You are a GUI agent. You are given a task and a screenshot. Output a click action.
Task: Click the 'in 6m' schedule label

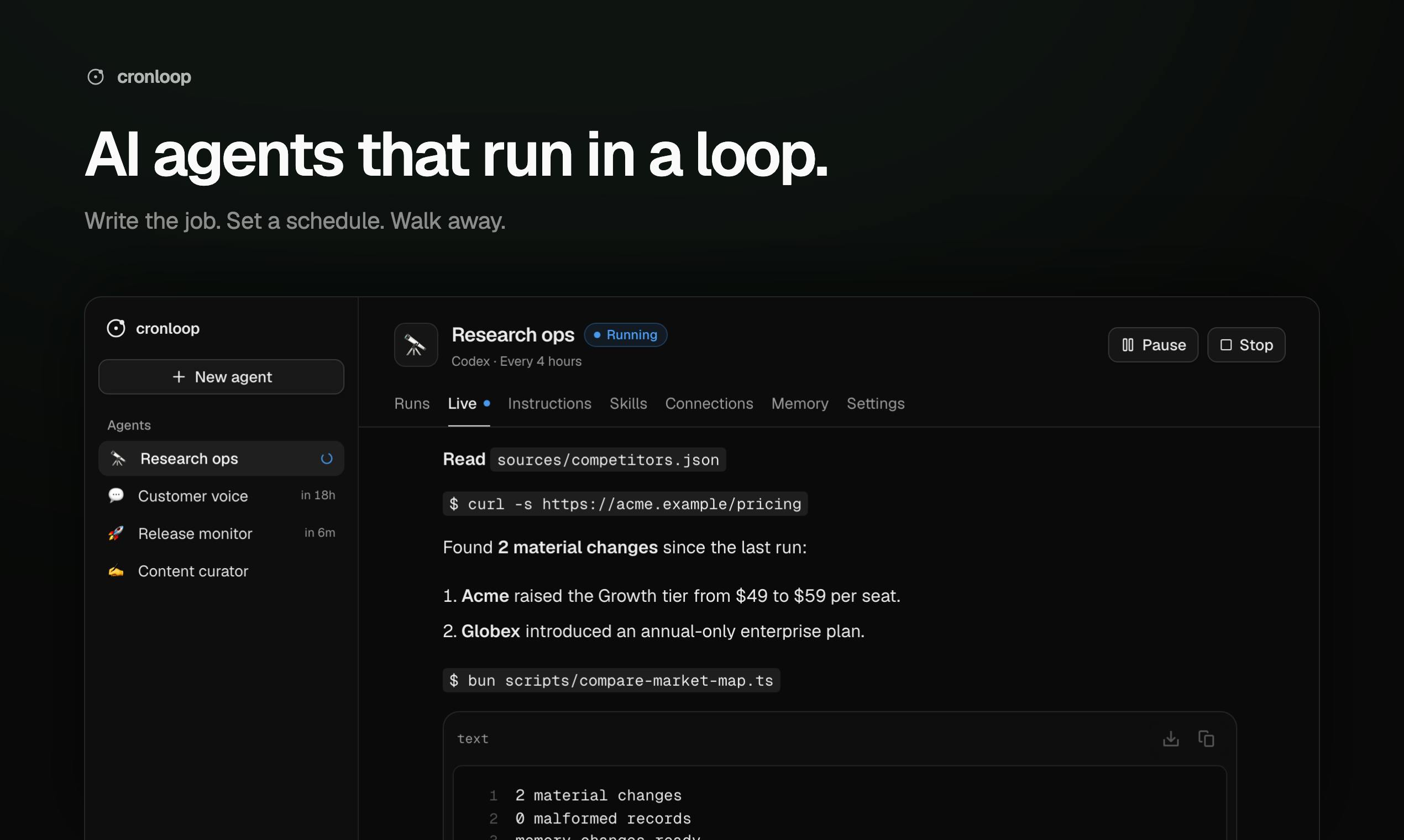click(x=320, y=533)
